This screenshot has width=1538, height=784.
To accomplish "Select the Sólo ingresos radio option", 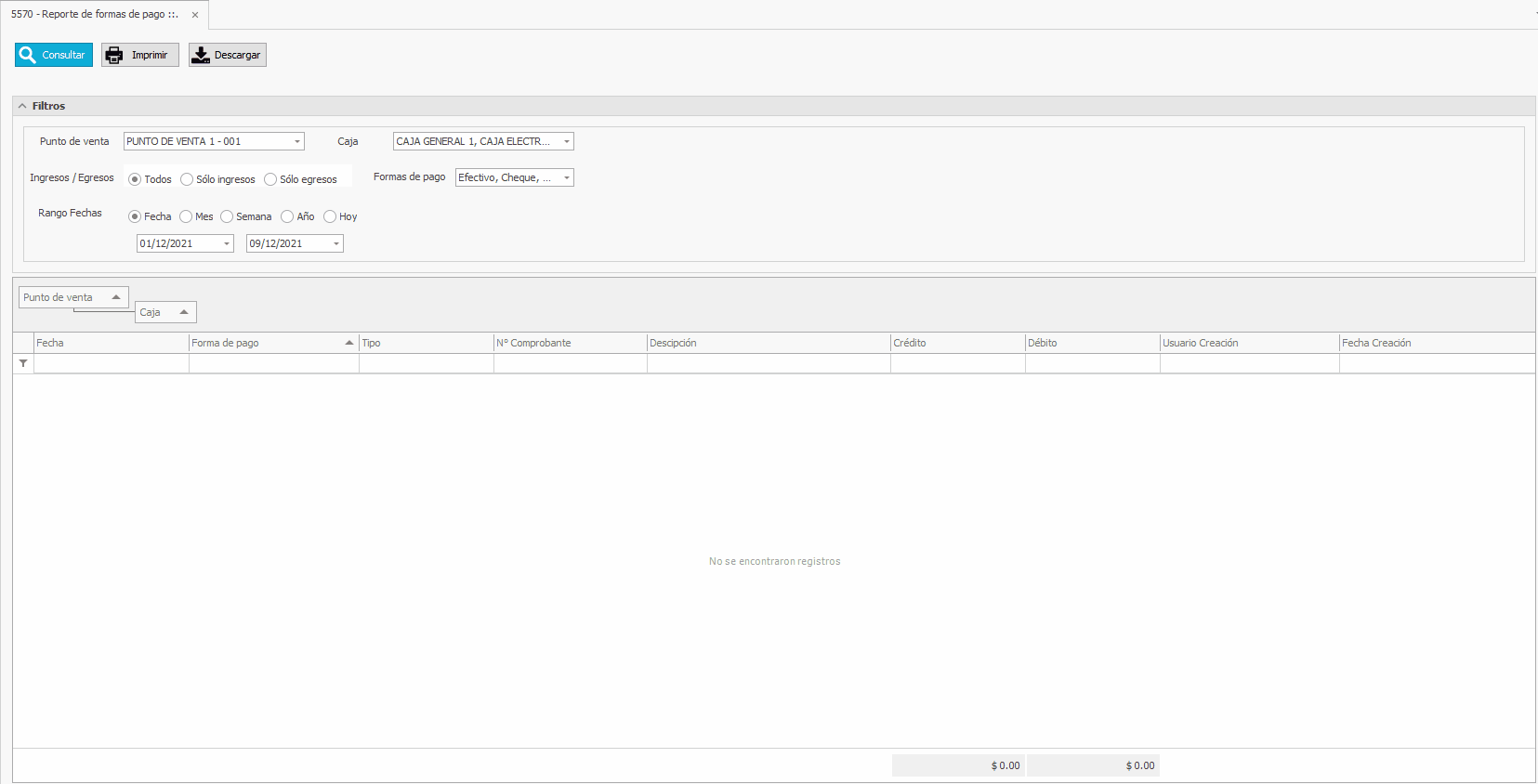I will (x=187, y=179).
